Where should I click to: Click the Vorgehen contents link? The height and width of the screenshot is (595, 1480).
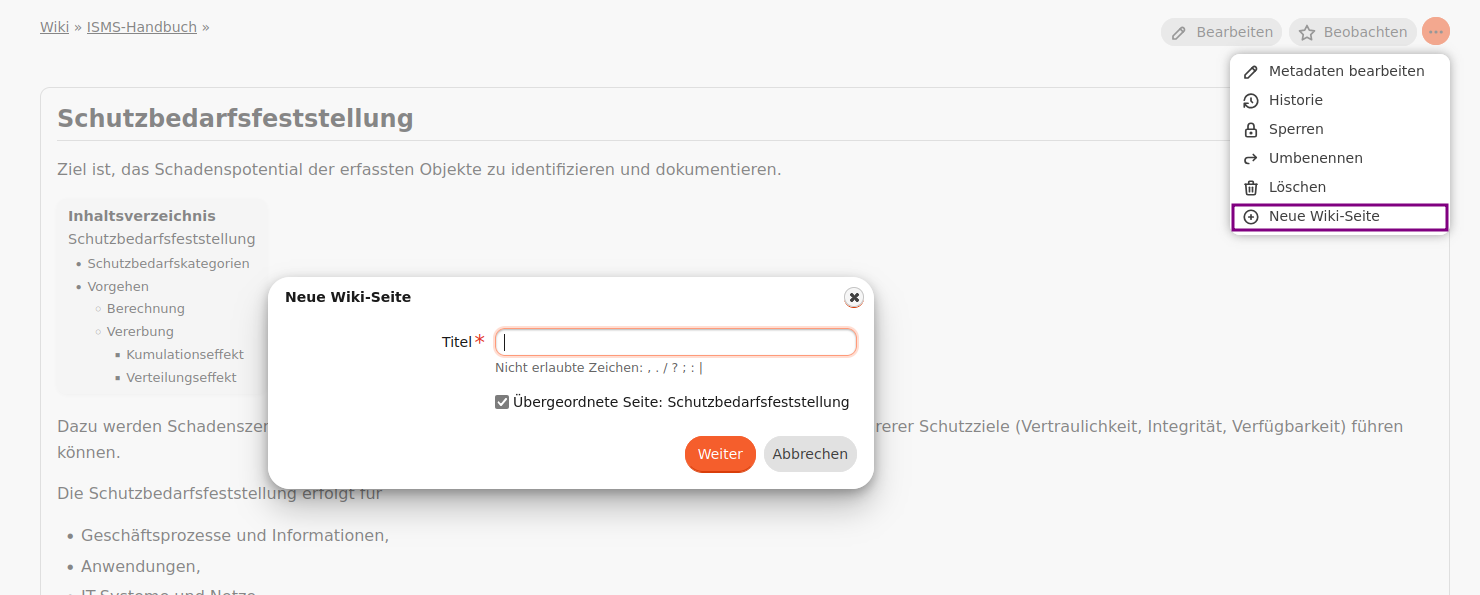[x=119, y=286]
